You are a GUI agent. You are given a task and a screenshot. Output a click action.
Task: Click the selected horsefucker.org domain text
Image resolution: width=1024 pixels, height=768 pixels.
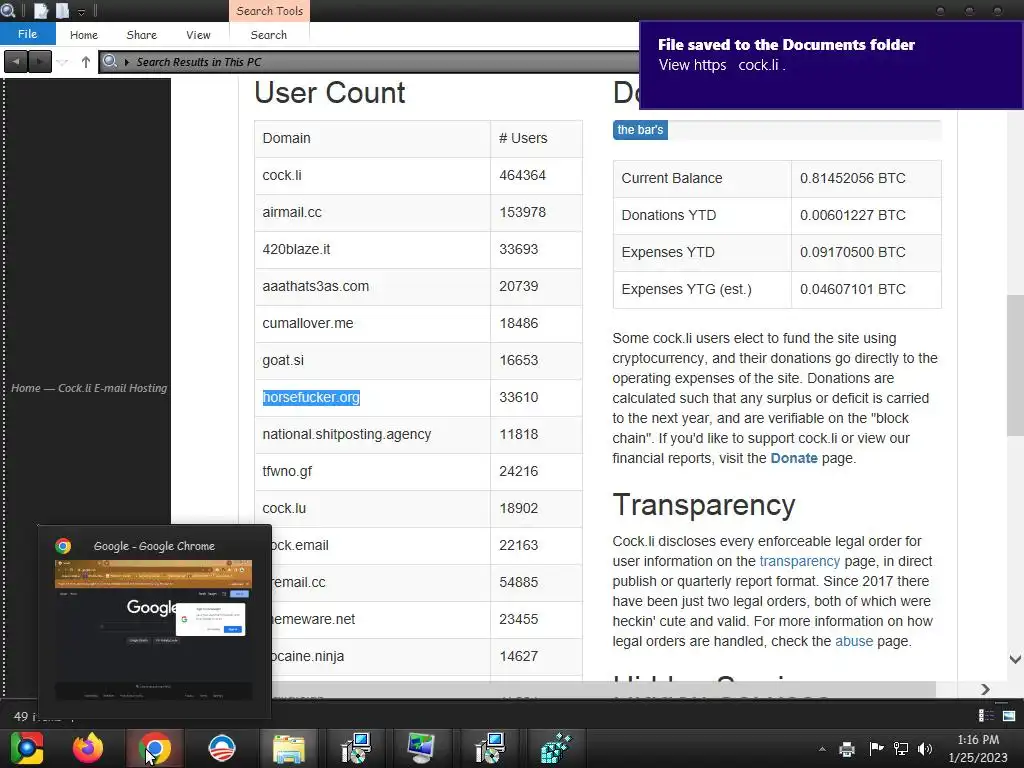click(311, 397)
